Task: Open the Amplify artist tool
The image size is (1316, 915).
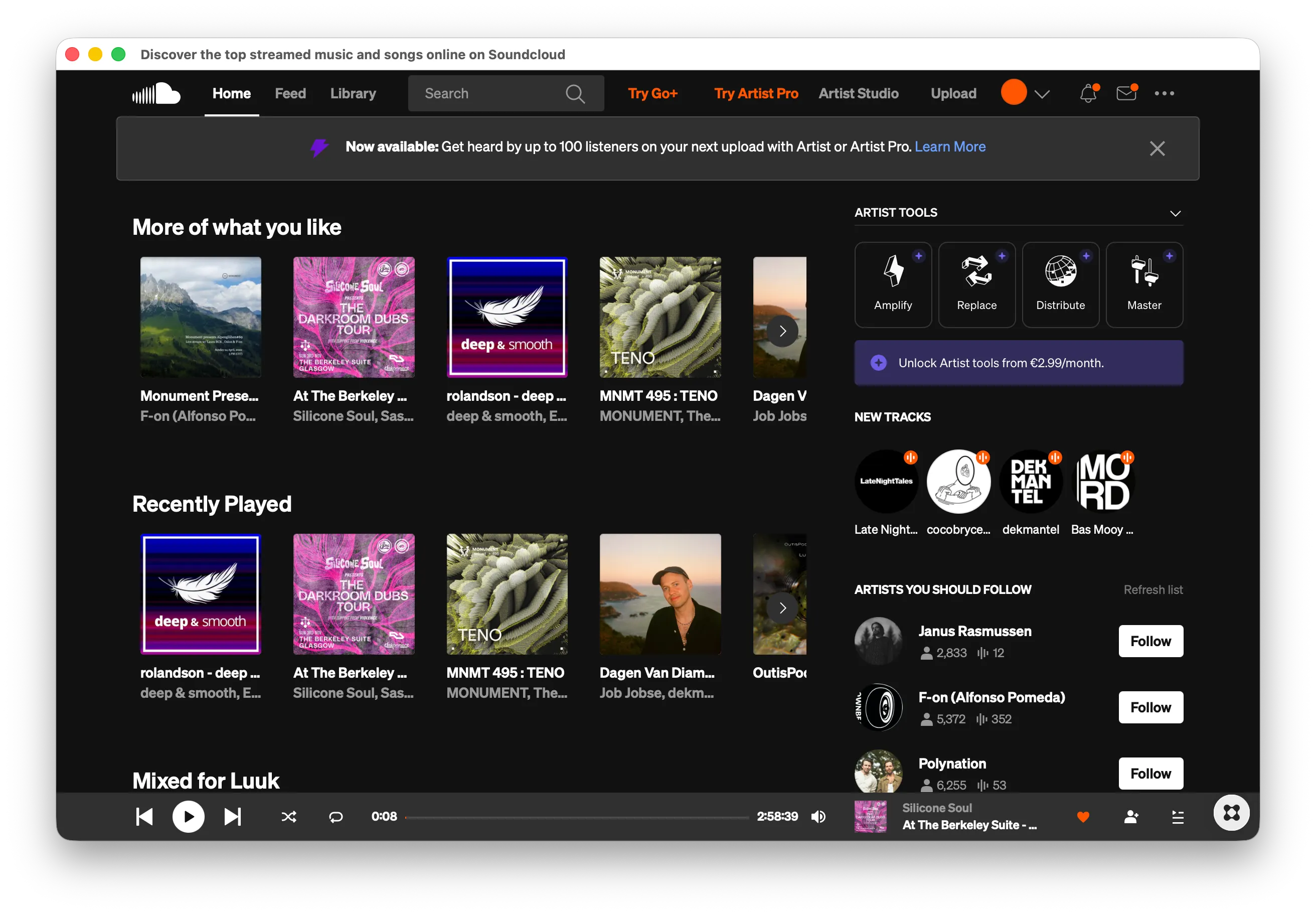Action: click(x=892, y=284)
